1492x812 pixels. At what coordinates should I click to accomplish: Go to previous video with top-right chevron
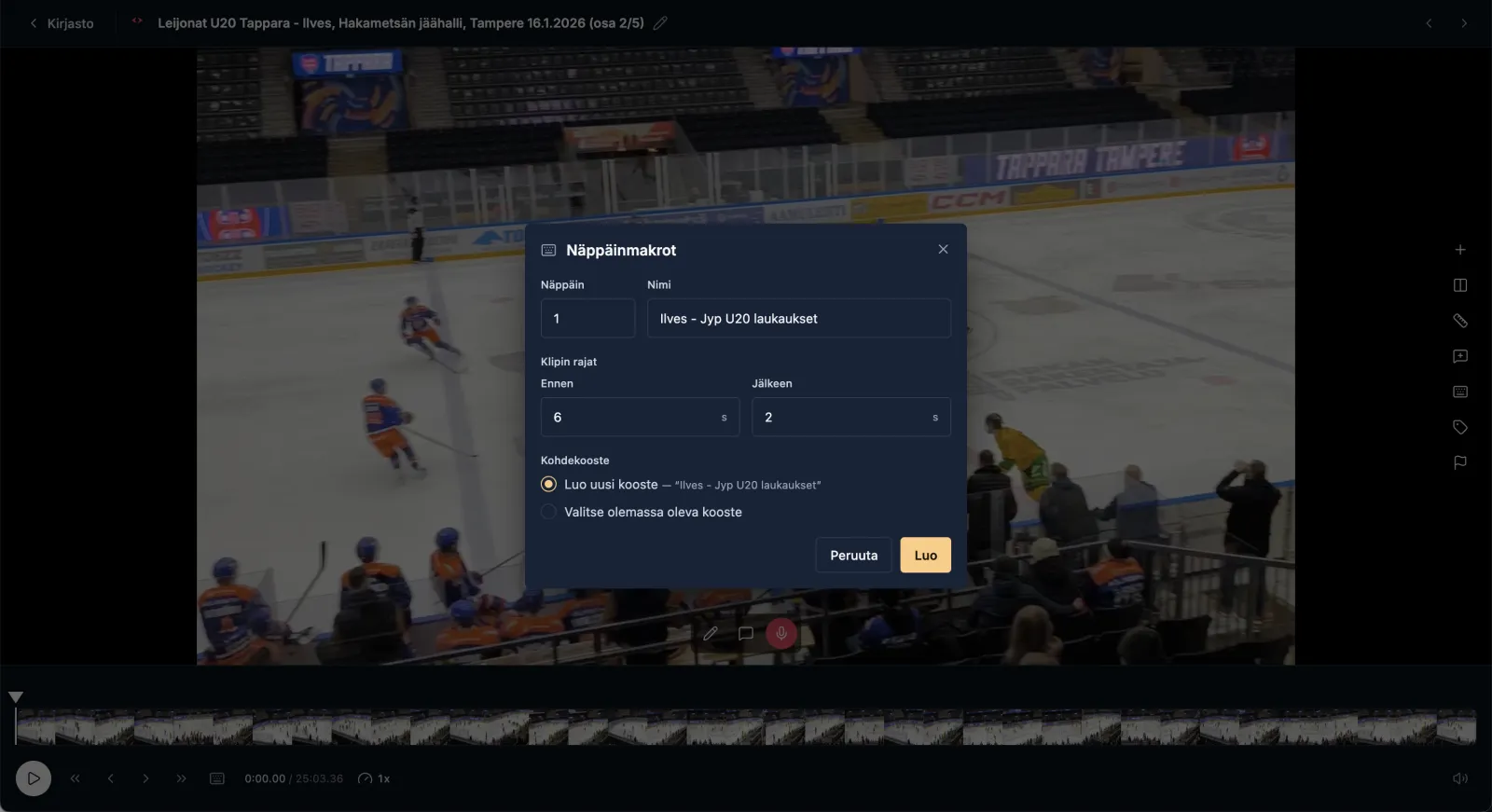coord(1429,23)
